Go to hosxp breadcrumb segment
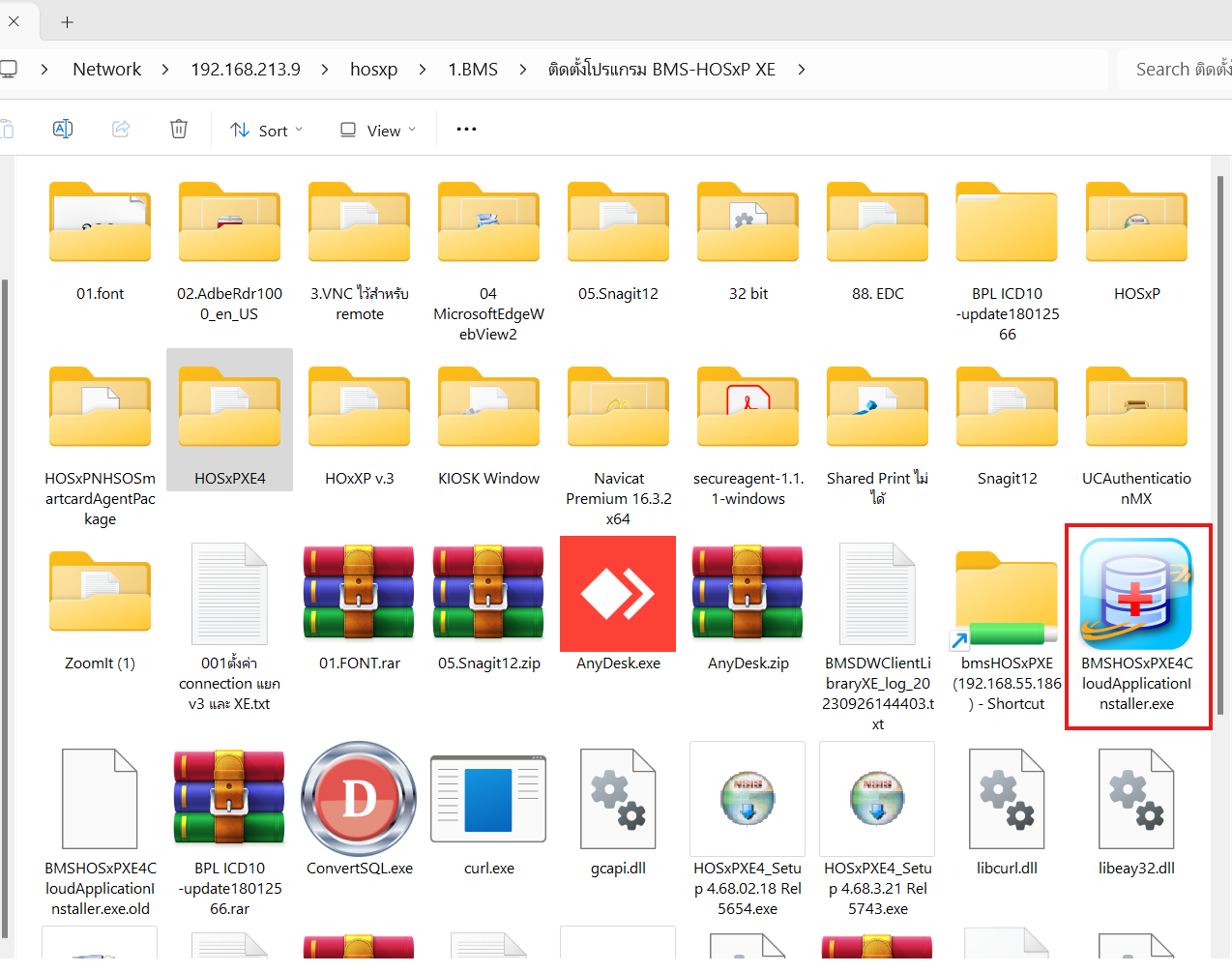The width and height of the screenshot is (1232, 973). click(374, 70)
